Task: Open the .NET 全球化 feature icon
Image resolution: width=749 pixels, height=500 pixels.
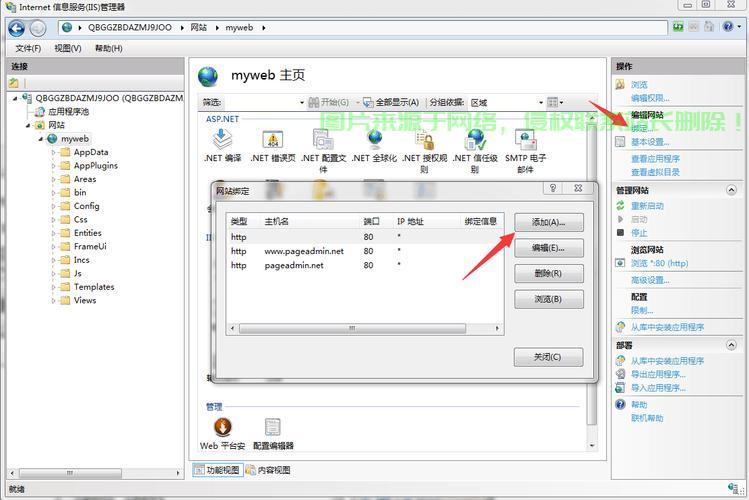Action: coord(374,139)
